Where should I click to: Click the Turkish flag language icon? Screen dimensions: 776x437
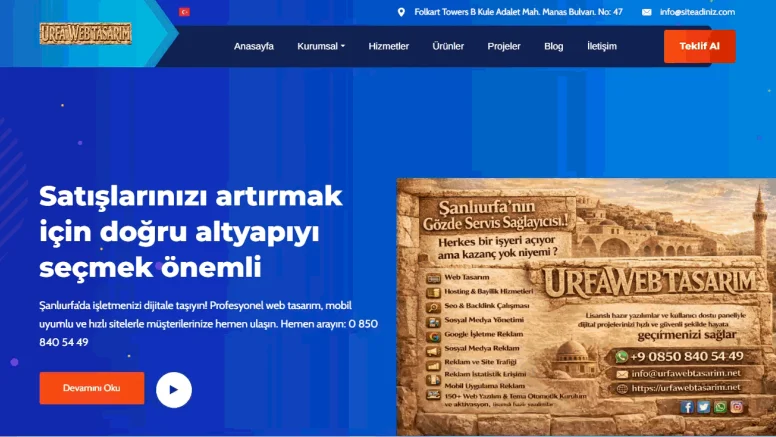pyautogui.click(x=184, y=12)
